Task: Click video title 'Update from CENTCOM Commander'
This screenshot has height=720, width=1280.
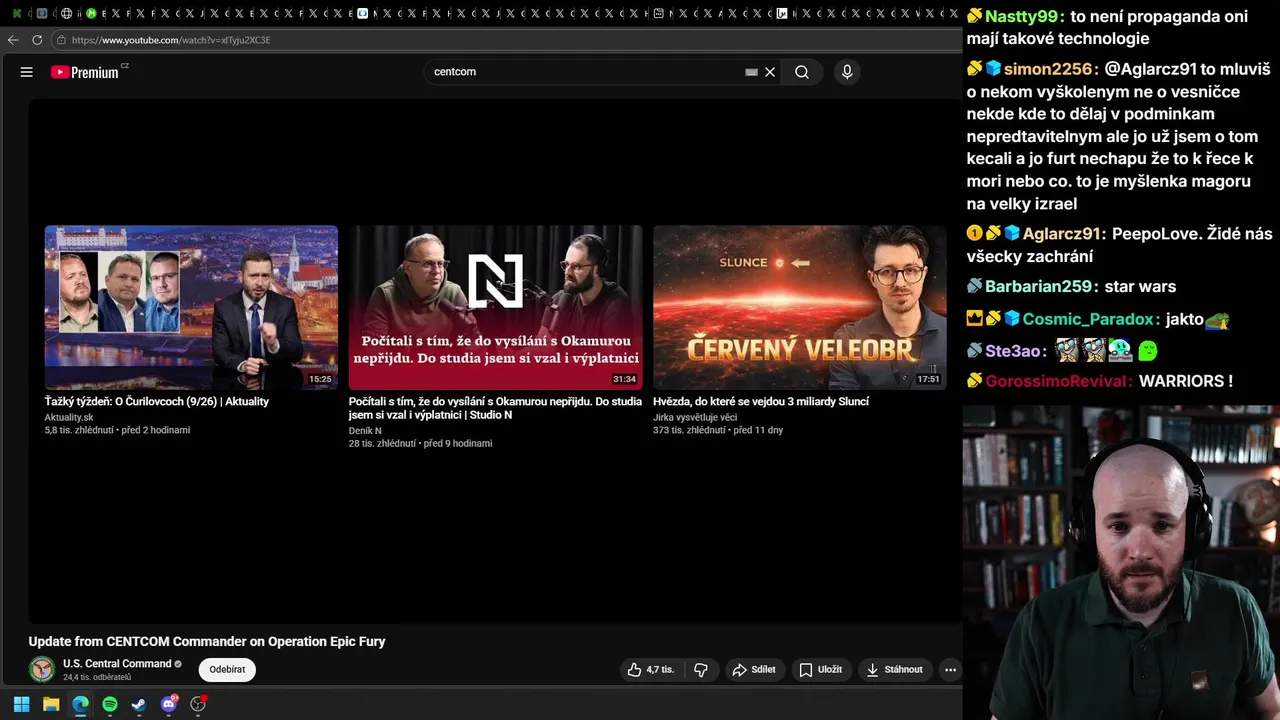Action: click(x=207, y=642)
